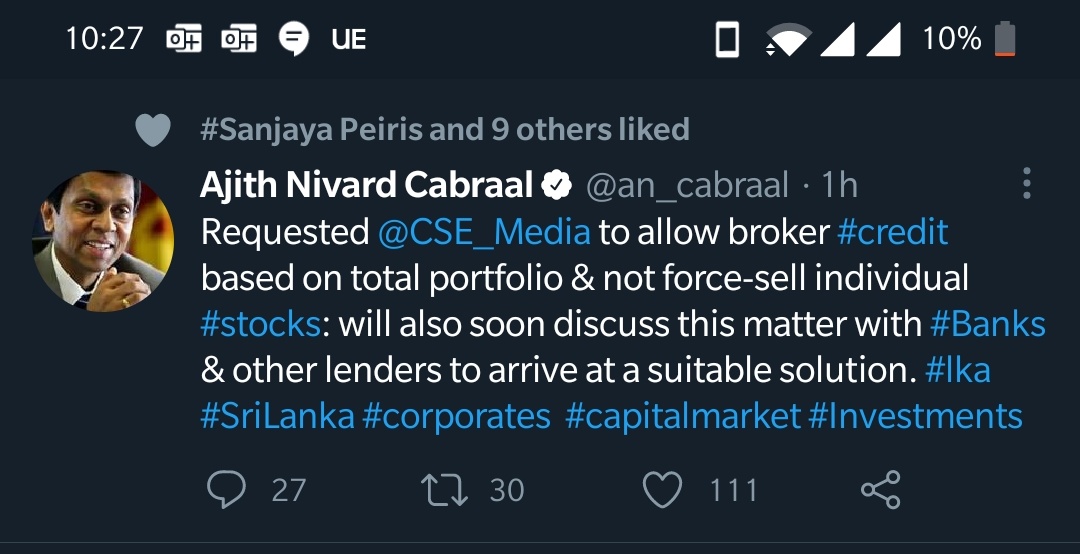Follow the #credit hashtag link
1080x554 pixels.
click(x=893, y=232)
